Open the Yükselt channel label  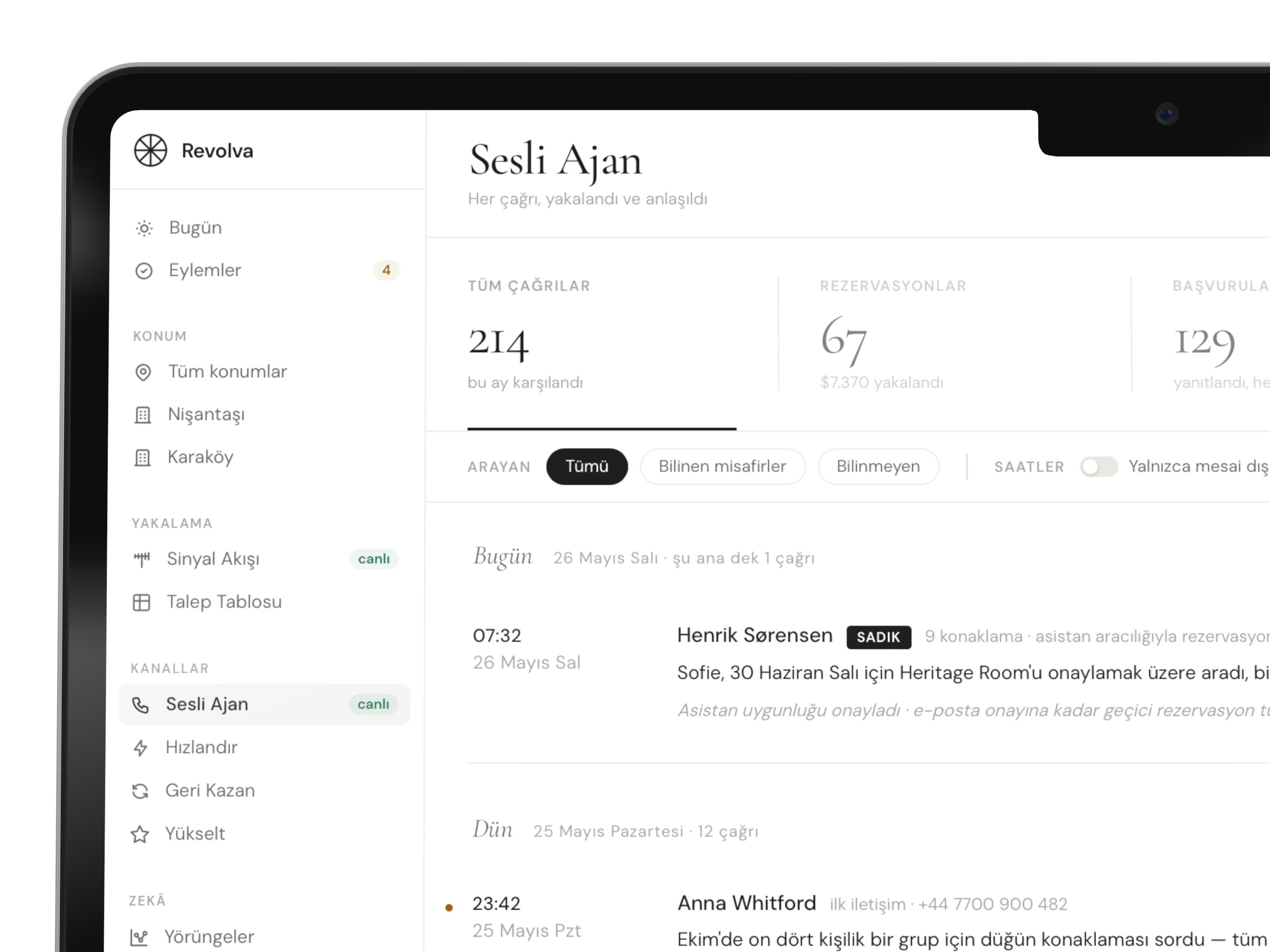[x=195, y=834]
